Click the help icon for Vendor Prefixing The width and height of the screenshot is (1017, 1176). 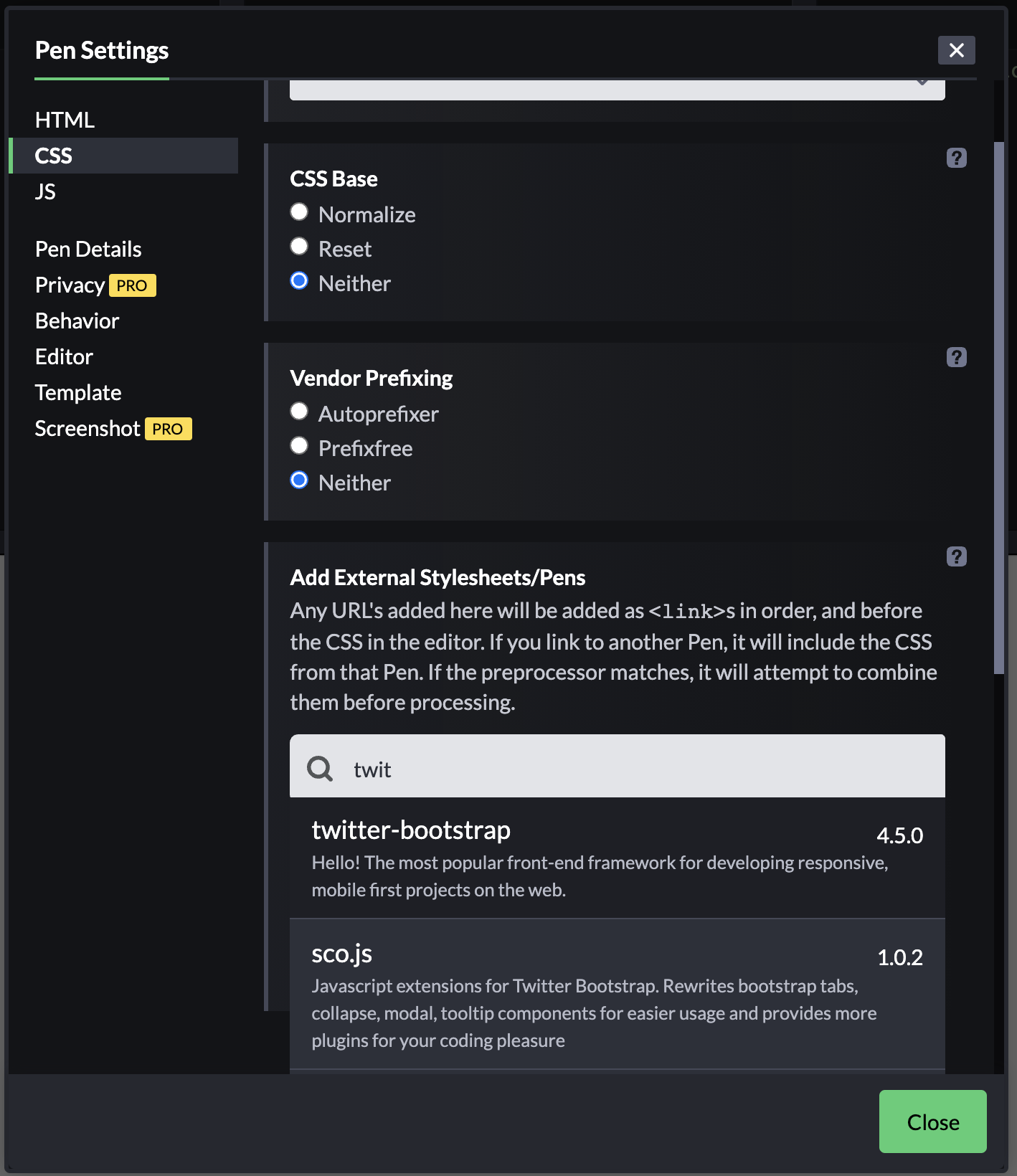[956, 357]
